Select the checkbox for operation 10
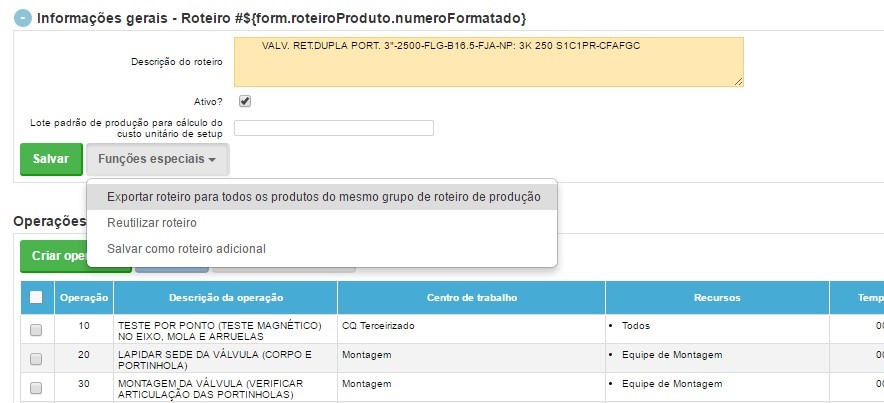Viewport: 884px width, 403px height. [x=36, y=330]
